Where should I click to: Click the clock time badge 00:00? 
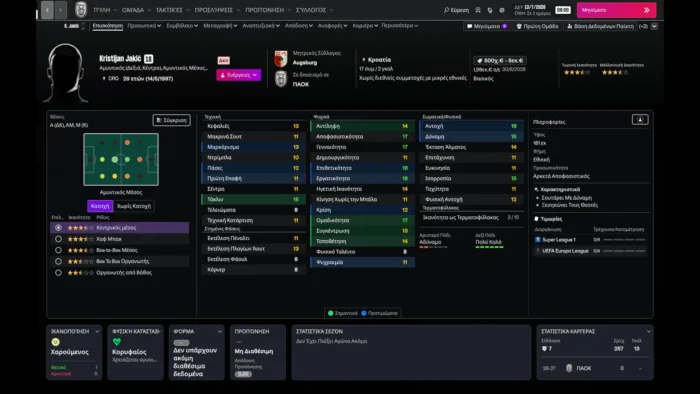[562, 10]
